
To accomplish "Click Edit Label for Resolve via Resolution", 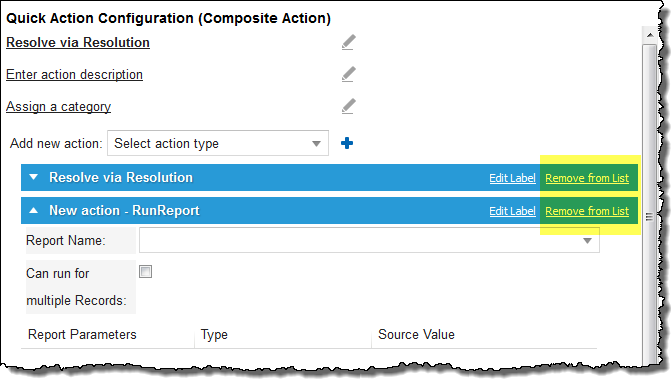I will (512, 178).
